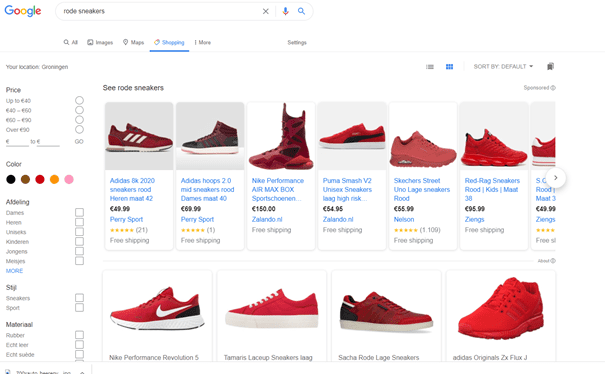Start voice search with microphone icon
Screen dimensions: 605x374
(285, 12)
